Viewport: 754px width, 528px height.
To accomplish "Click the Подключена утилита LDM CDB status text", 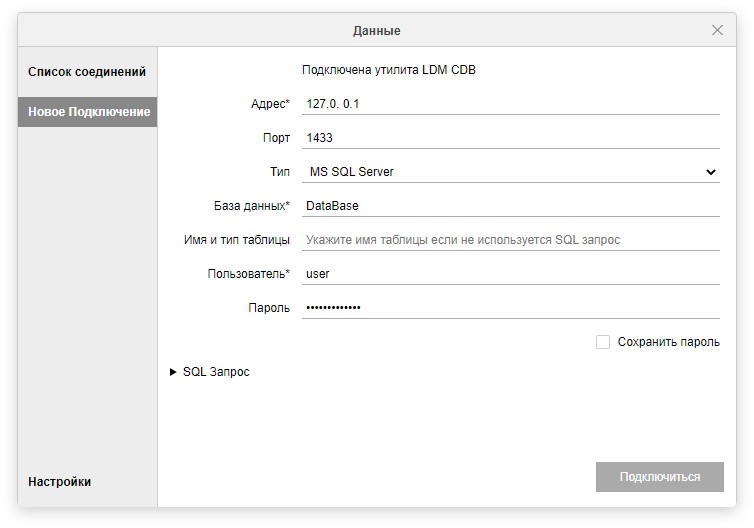I will tap(395, 70).
